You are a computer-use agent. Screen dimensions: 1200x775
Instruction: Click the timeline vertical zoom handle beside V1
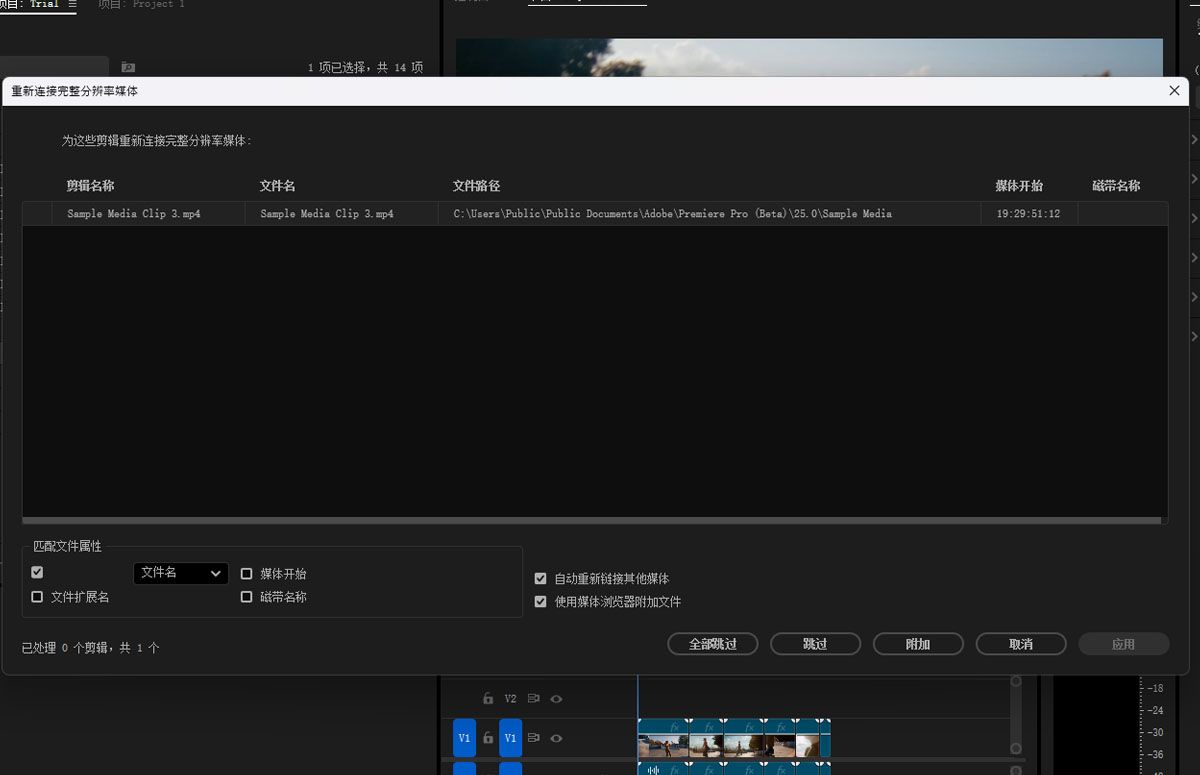pos(1016,748)
